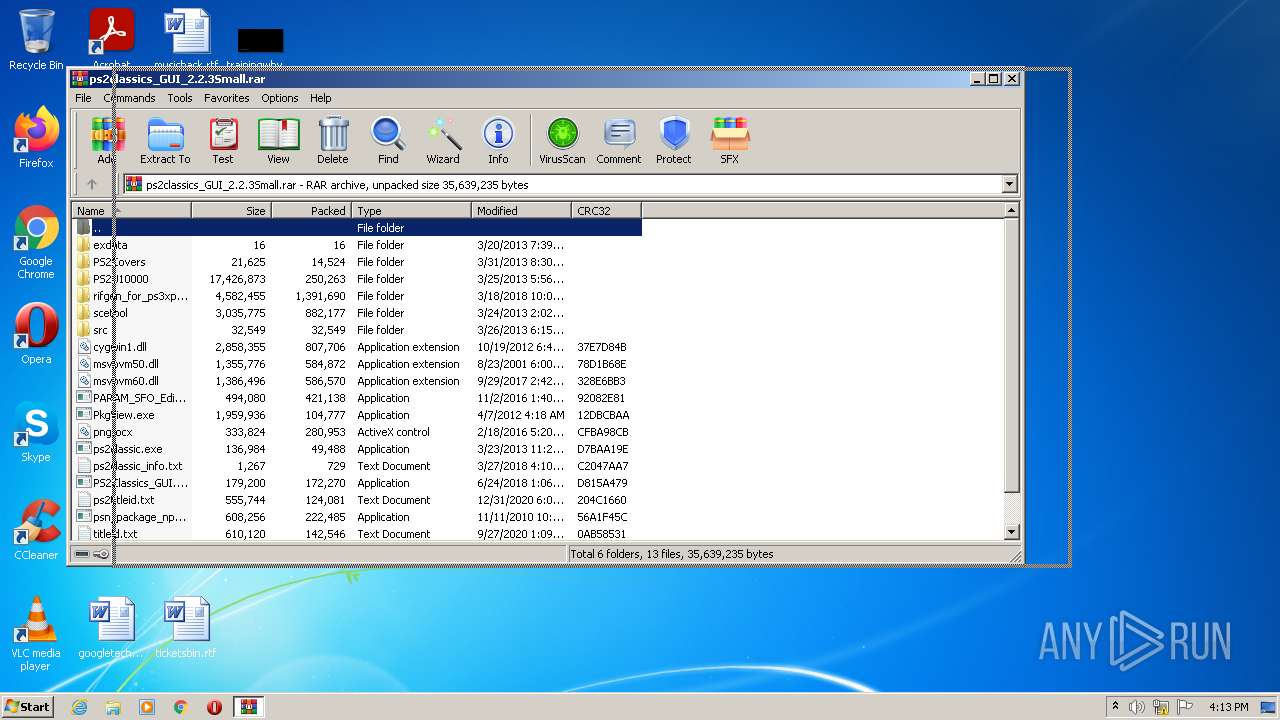This screenshot has height=720, width=1280.
Task: Select the src folder row
Action: click(357, 330)
